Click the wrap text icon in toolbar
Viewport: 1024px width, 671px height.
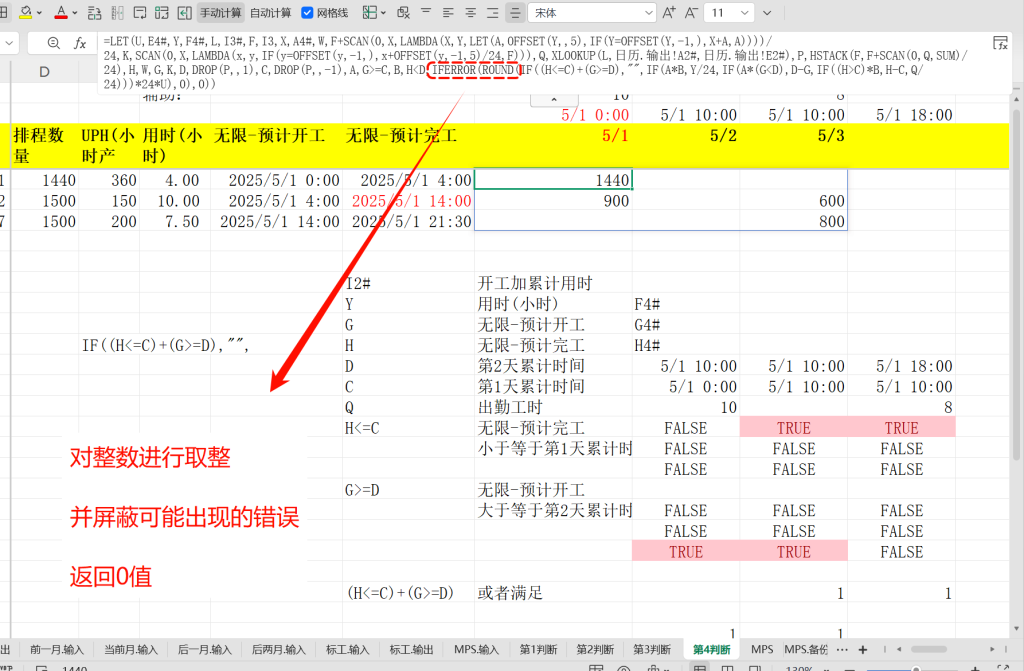[95, 12]
